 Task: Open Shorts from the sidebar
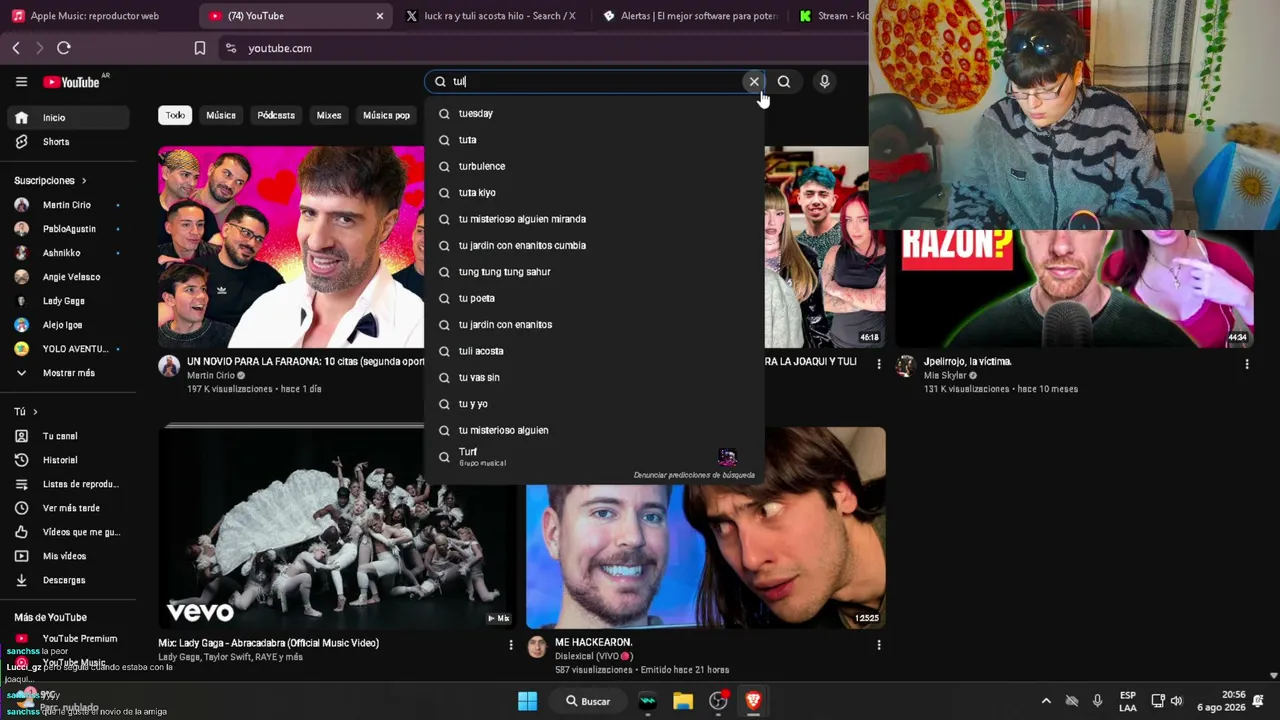pos(68,142)
